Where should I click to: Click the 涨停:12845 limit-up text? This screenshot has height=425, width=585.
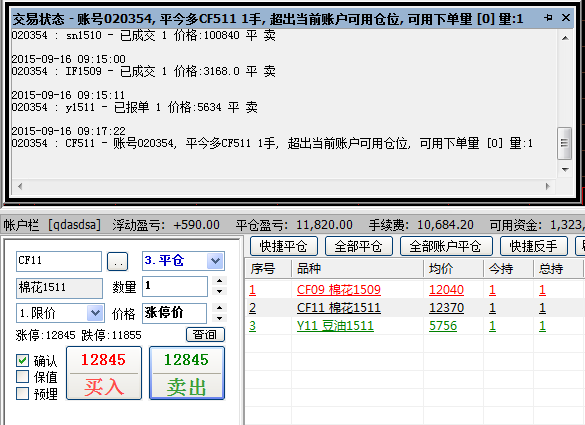(x=46, y=335)
